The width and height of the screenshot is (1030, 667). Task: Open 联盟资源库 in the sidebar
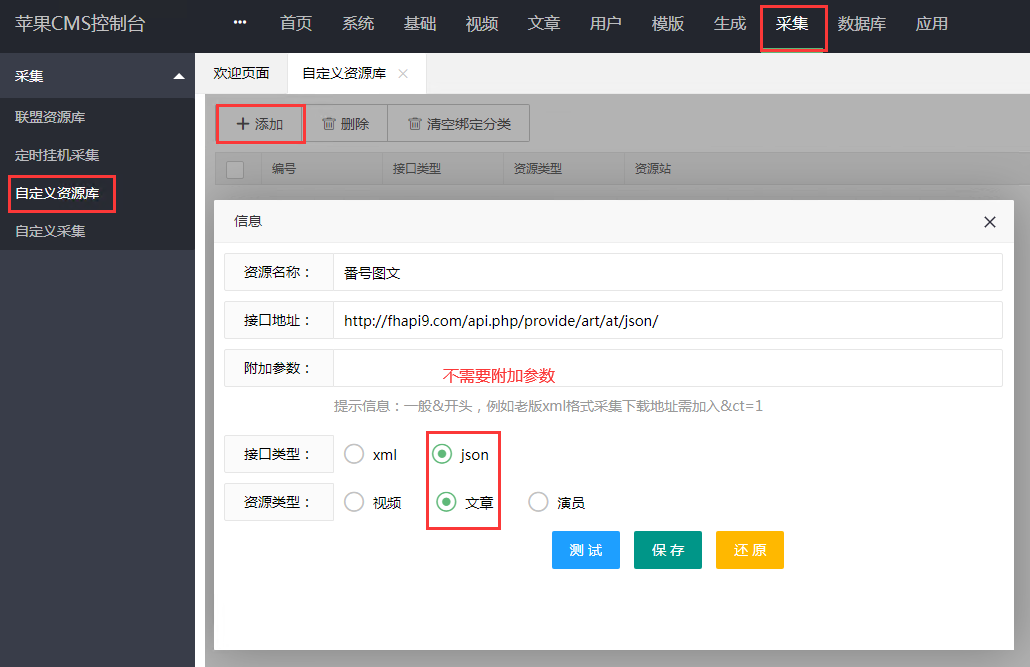point(50,117)
